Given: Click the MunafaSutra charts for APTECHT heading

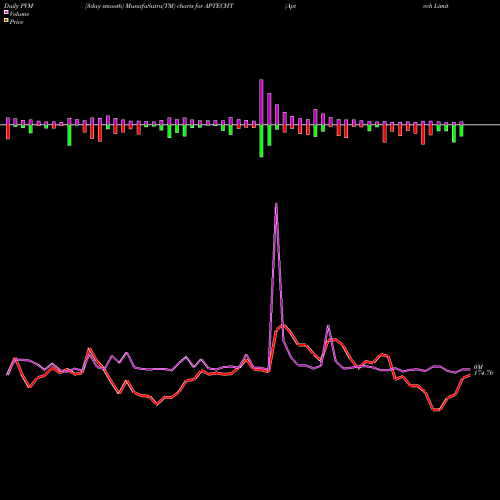Looking at the screenshot, I should pyautogui.click(x=159, y=6).
